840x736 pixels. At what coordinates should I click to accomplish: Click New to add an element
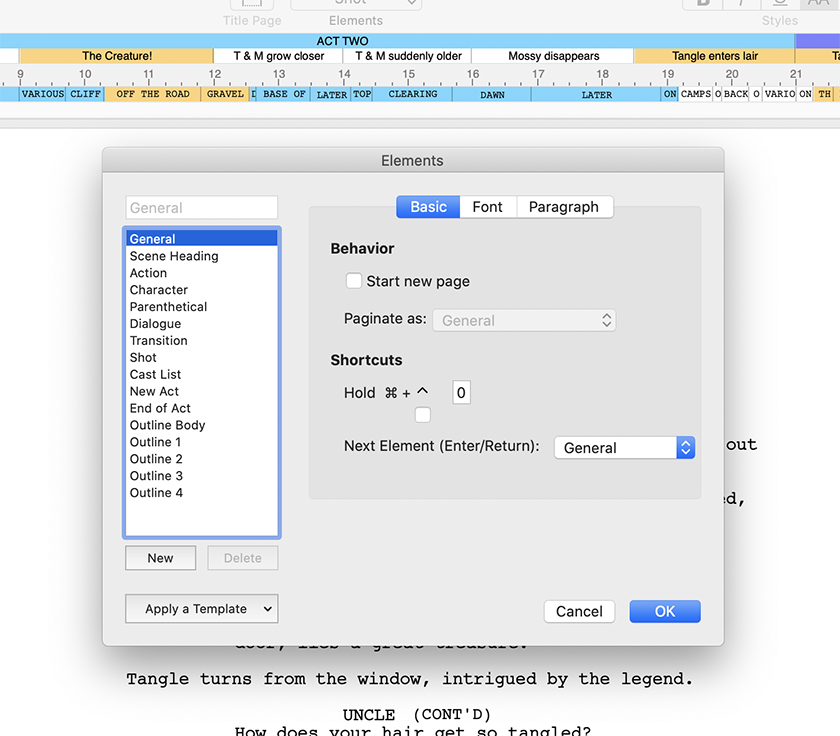click(160, 558)
